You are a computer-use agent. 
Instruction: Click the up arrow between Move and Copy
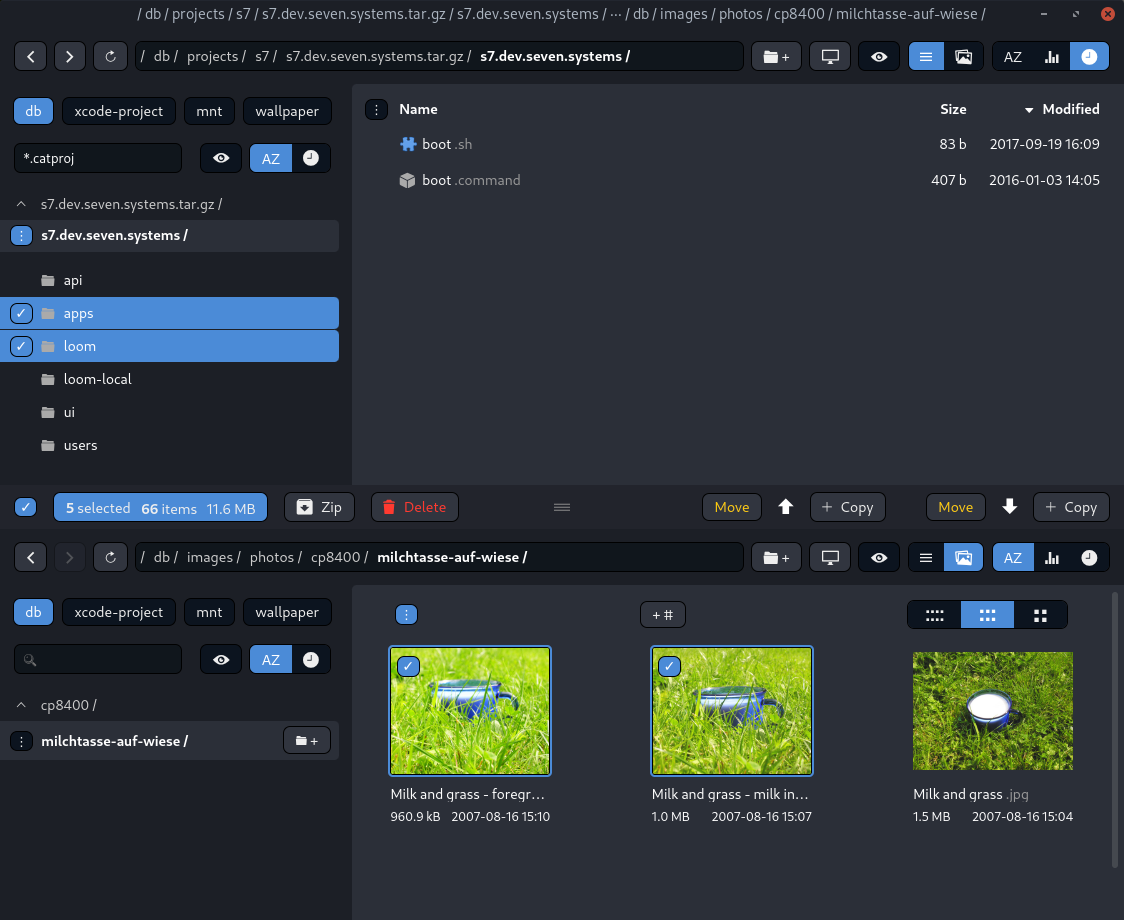pyautogui.click(x=786, y=507)
